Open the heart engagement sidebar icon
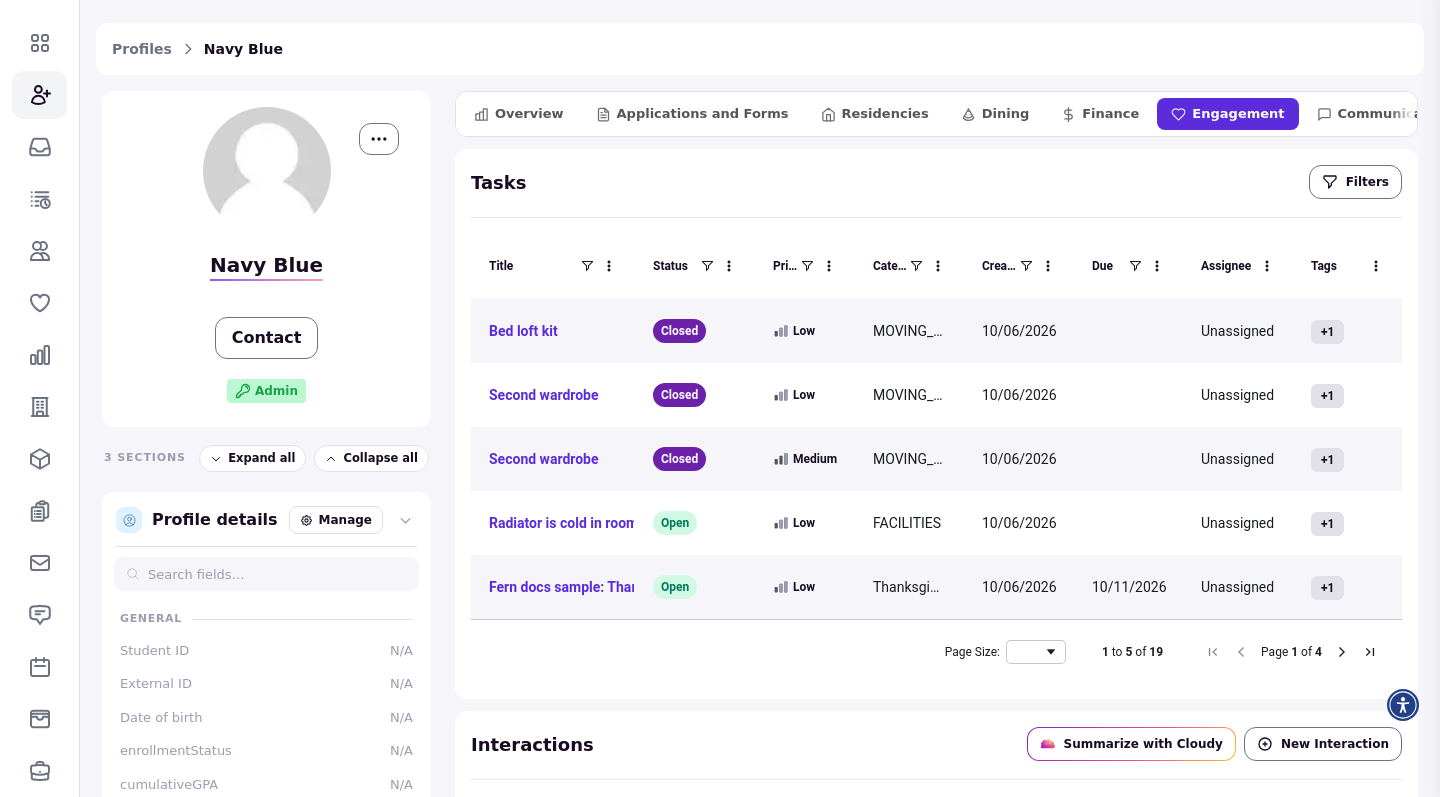The width and height of the screenshot is (1440, 797). click(x=40, y=303)
